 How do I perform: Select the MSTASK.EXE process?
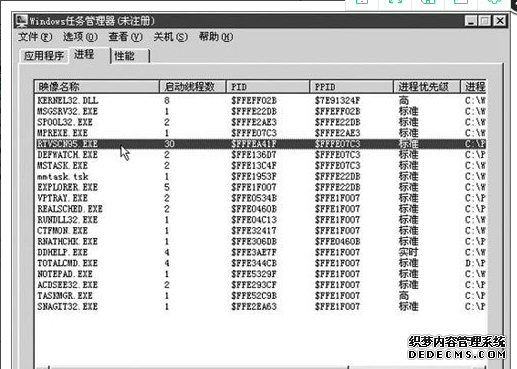(x=261, y=166)
